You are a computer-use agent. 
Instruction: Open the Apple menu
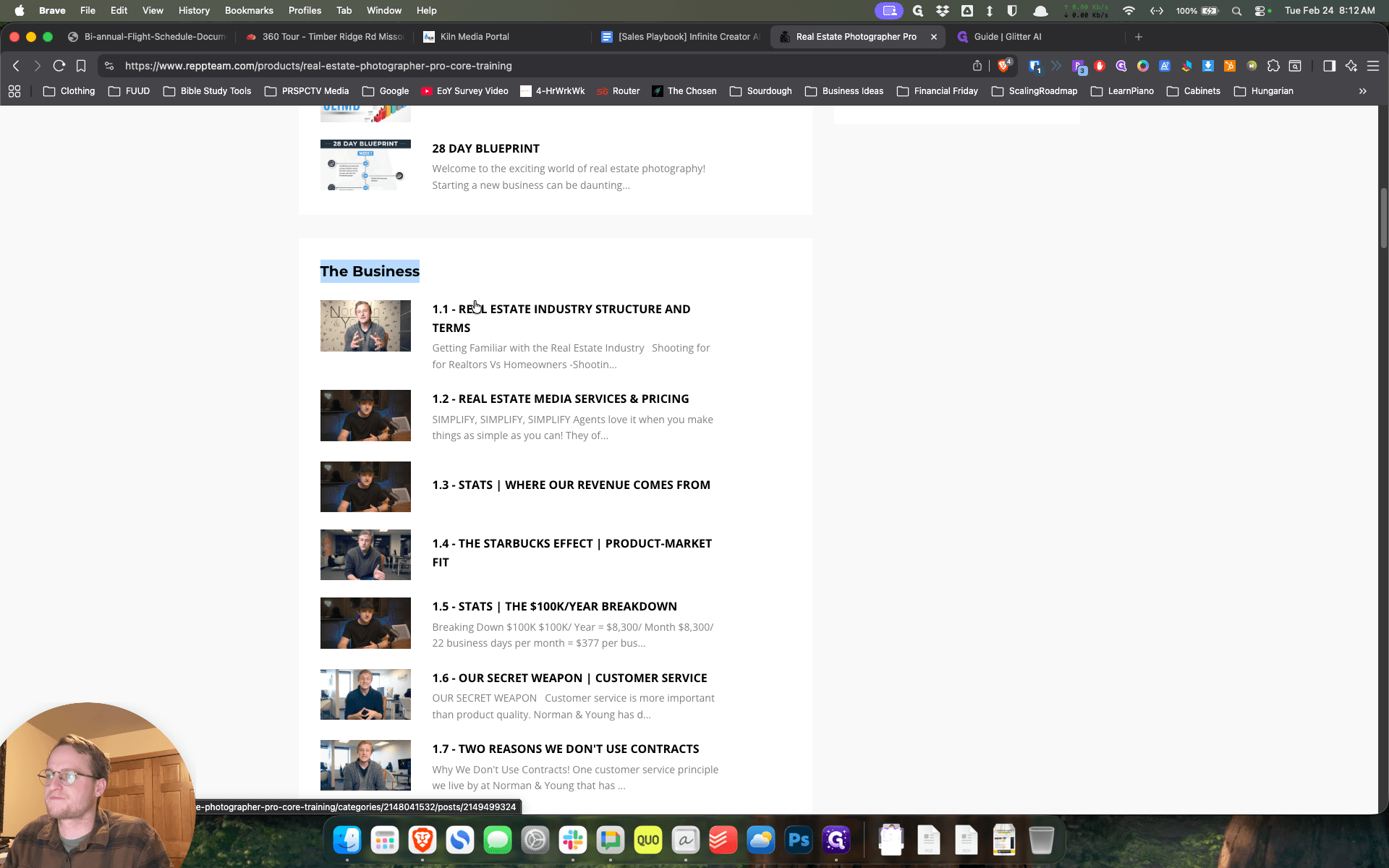[20, 11]
